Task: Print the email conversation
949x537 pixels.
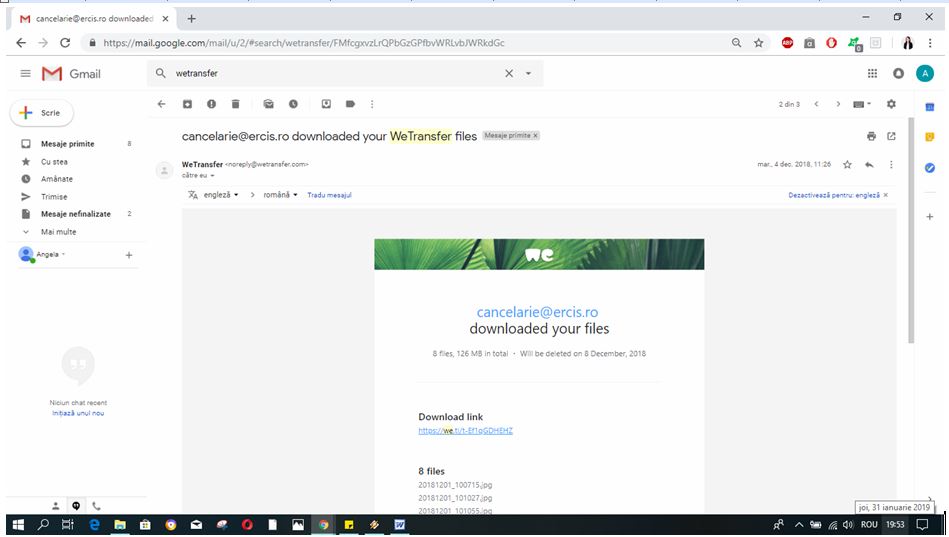Action: [871, 136]
